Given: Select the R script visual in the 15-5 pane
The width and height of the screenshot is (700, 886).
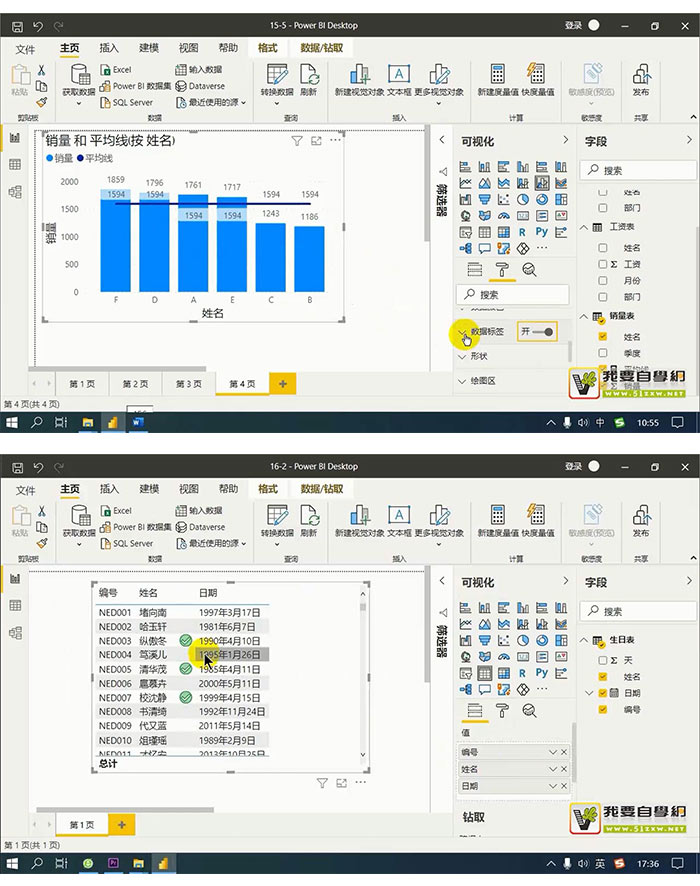Looking at the screenshot, I should (x=522, y=232).
